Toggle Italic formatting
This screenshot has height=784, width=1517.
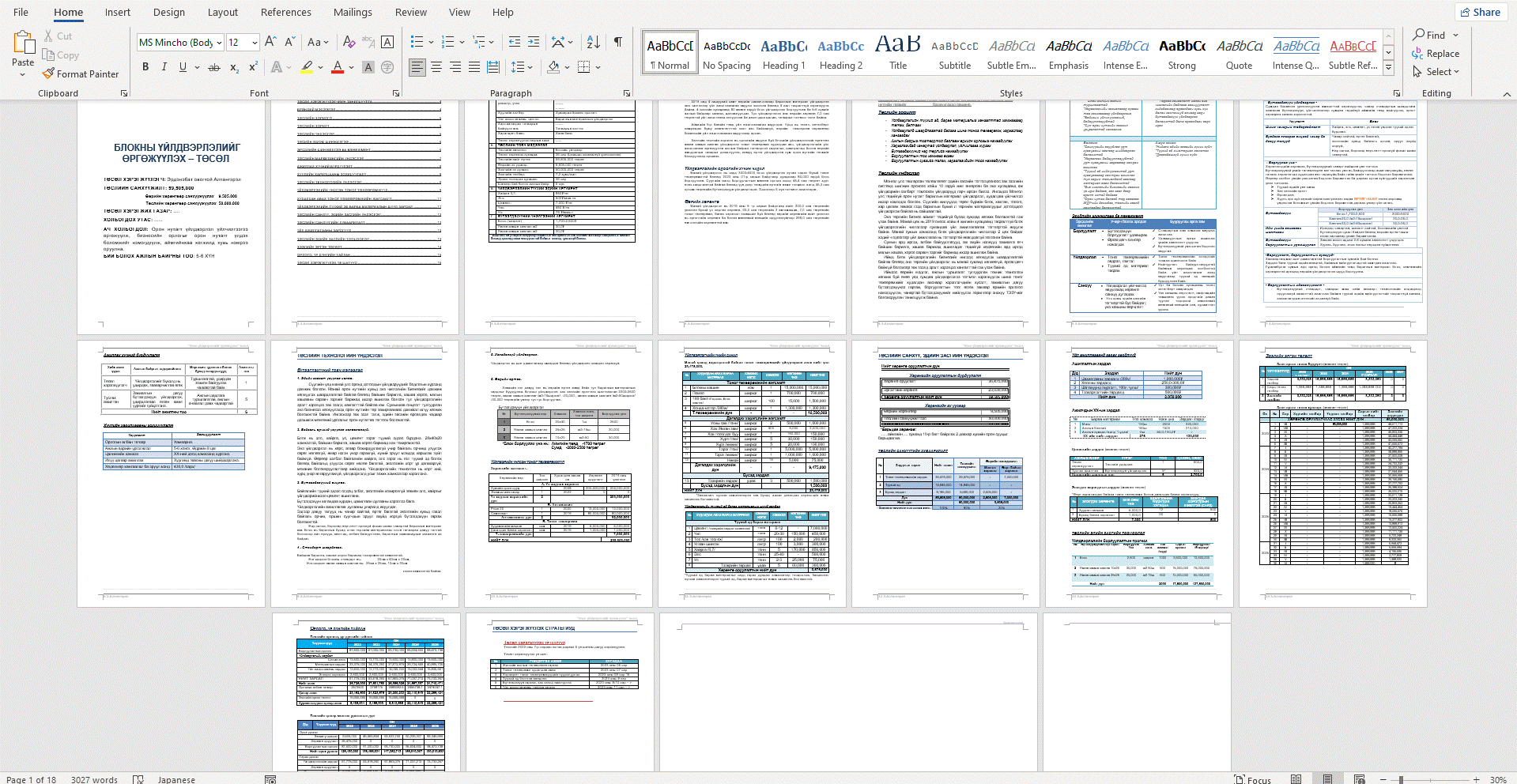click(164, 67)
